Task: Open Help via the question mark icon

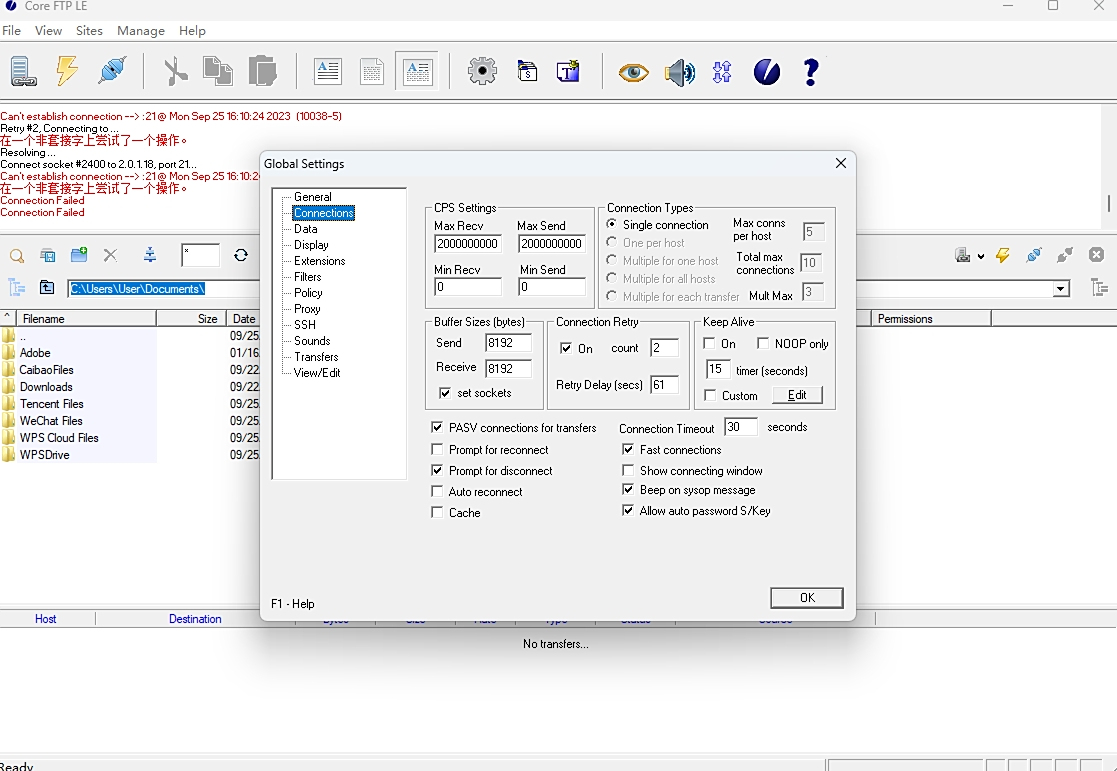Action: click(811, 71)
